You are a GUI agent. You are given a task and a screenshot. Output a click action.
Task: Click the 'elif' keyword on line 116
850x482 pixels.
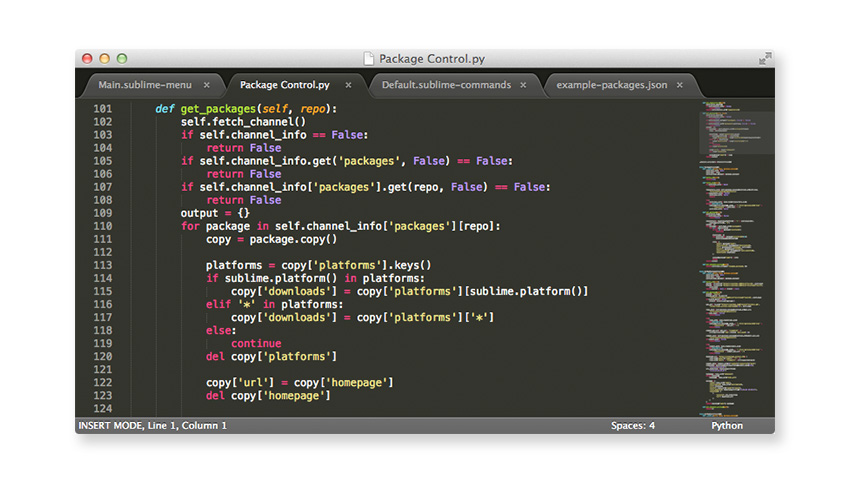tap(218, 304)
